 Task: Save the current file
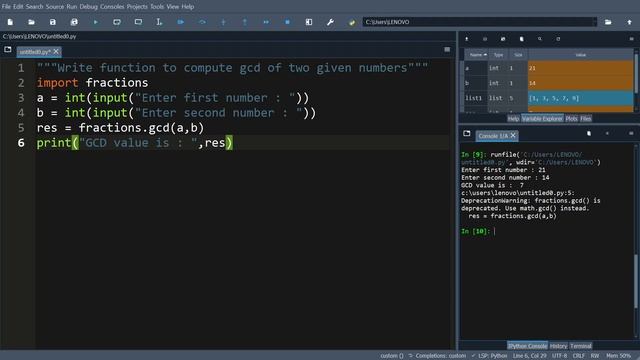point(53,22)
